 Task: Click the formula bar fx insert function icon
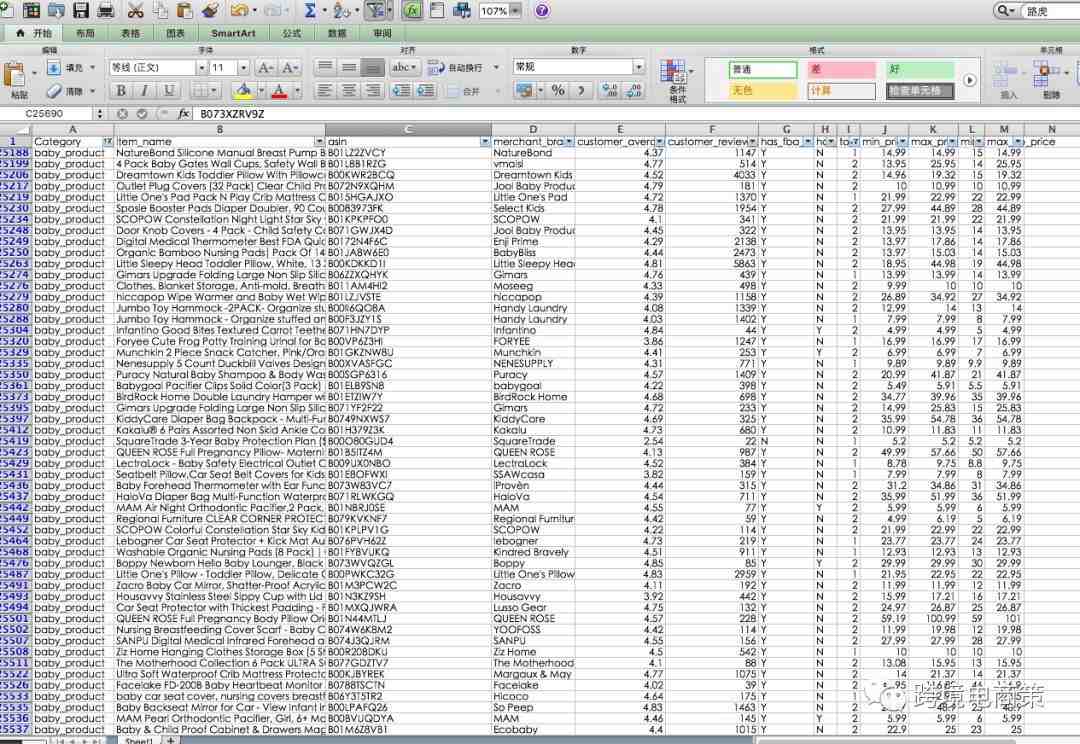pyautogui.click(x=183, y=114)
